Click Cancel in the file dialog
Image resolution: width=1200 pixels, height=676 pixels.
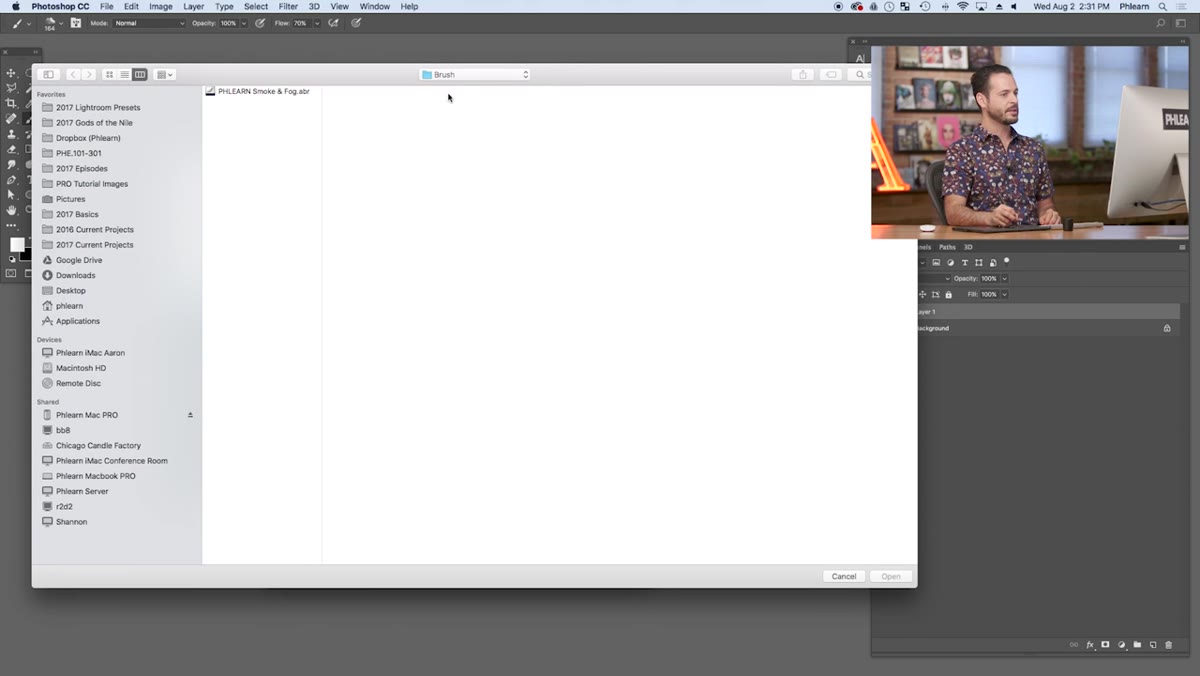pyautogui.click(x=844, y=576)
